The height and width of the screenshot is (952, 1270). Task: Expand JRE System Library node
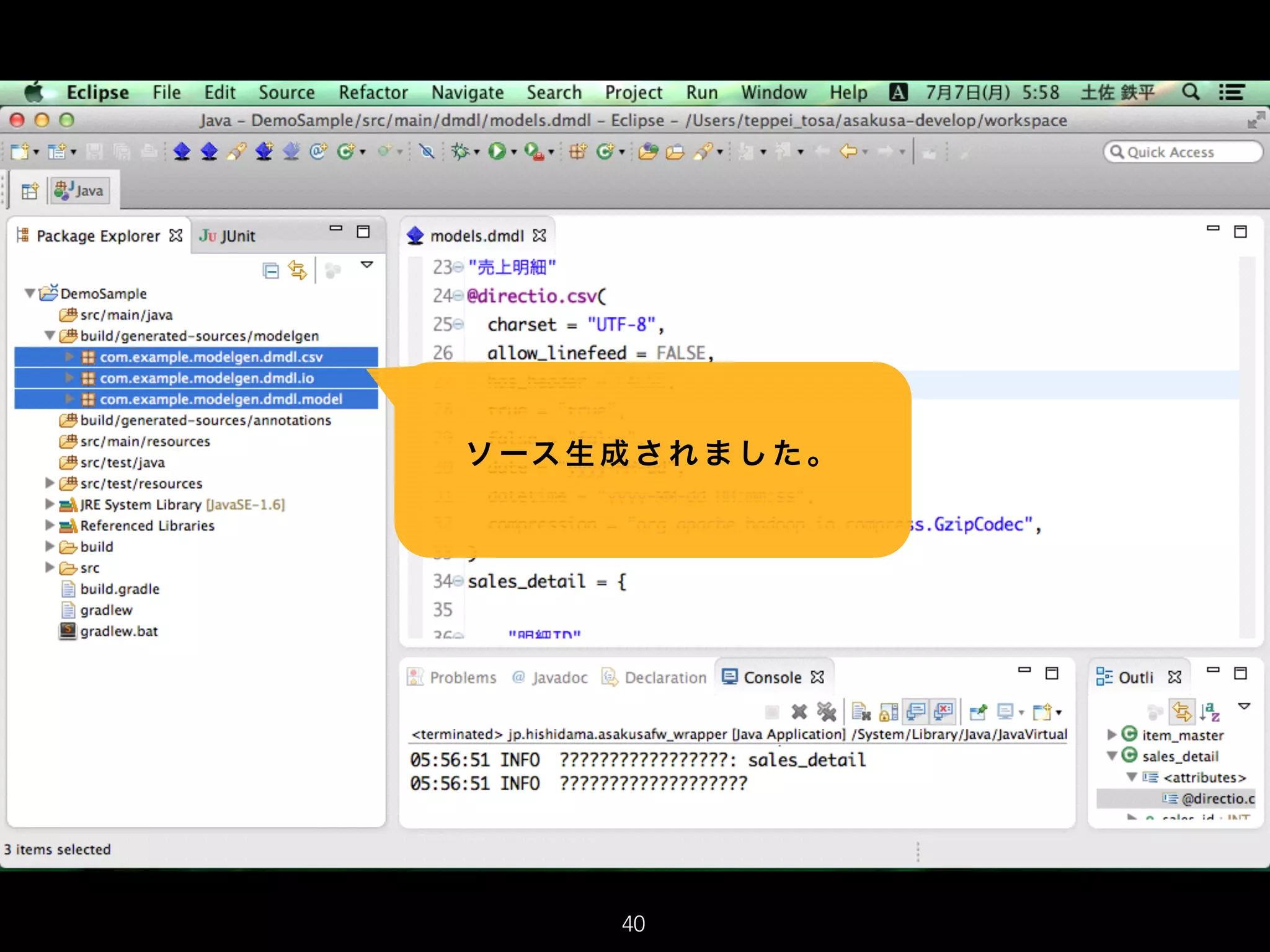50,504
